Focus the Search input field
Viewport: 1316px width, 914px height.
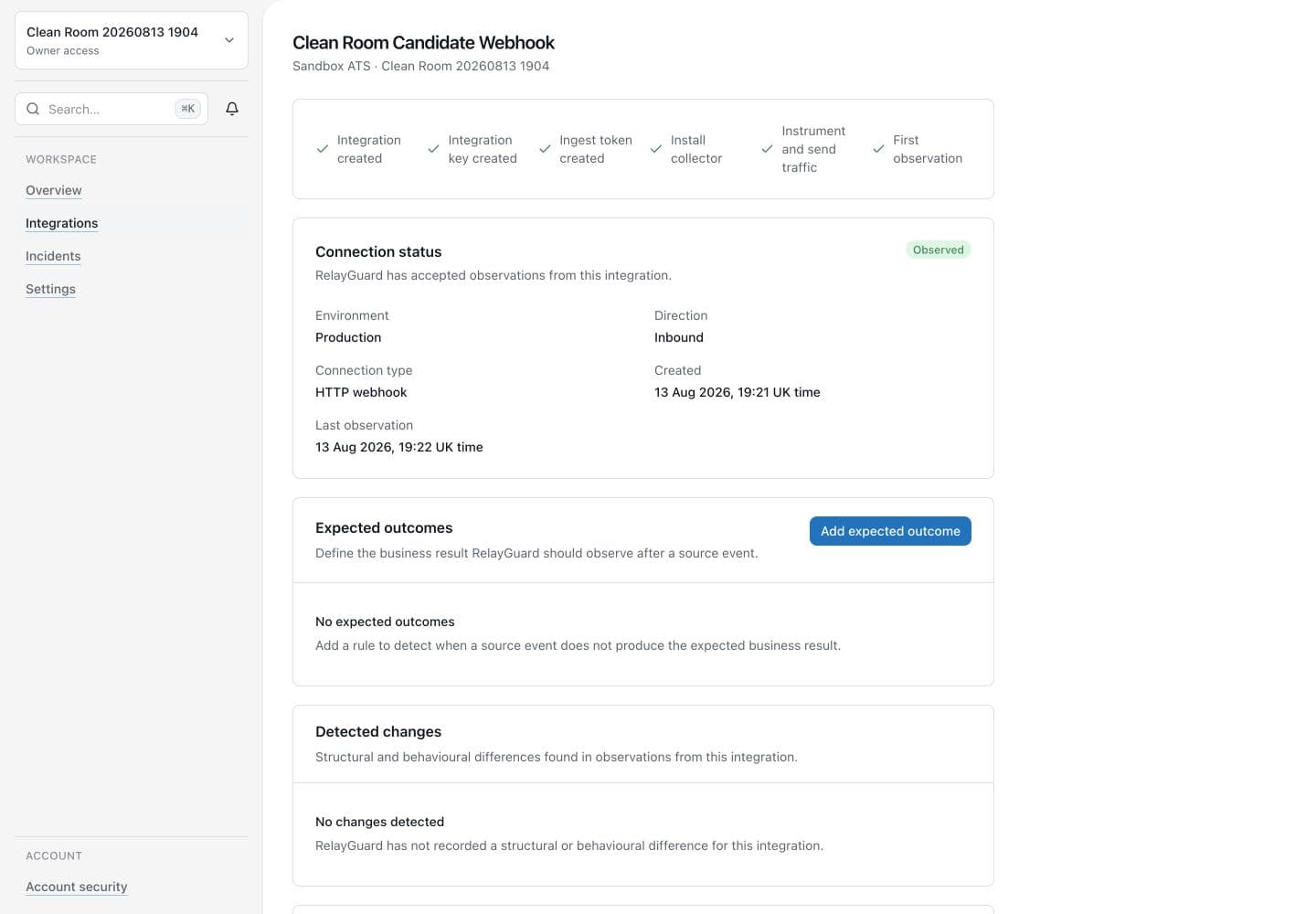click(111, 109)
